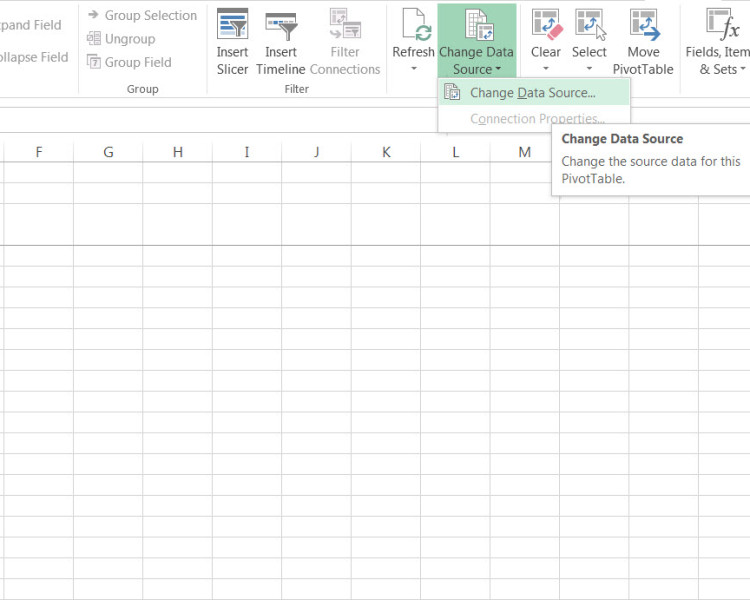Select column G header
The height and width of the screenshot is (600, 750).
pos(108,152)
